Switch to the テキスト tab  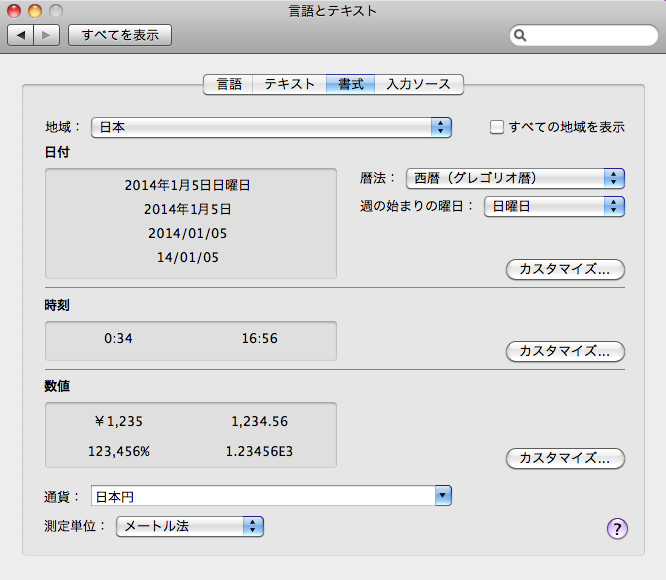pyautogui.click(x=289, y=84)
